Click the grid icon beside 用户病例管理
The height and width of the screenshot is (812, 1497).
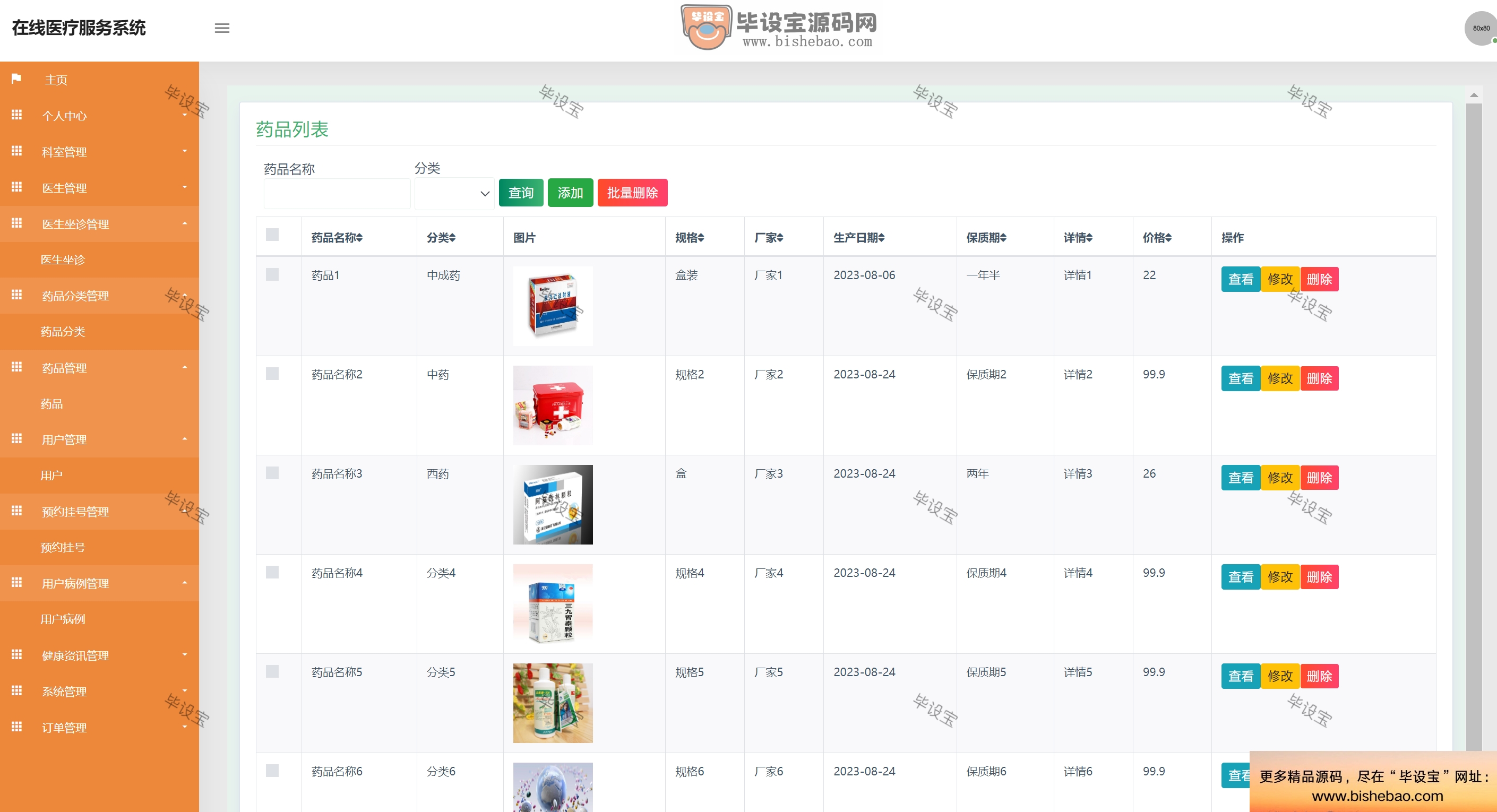[x=16, y=583]
